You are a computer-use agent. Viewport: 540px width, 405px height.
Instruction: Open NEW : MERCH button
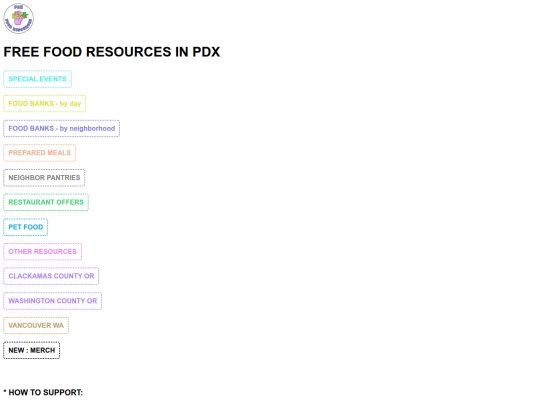[32, 350]
